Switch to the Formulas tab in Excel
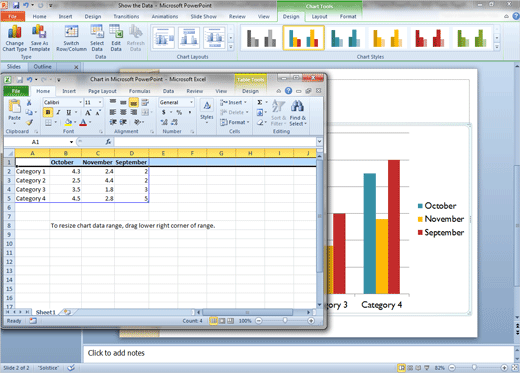The image size is (520, 373). (140, 91)
